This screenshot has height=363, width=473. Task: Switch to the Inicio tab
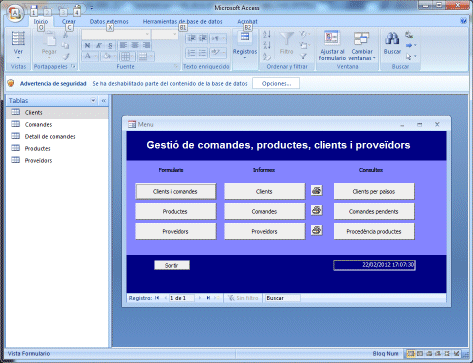click(41, 21)
